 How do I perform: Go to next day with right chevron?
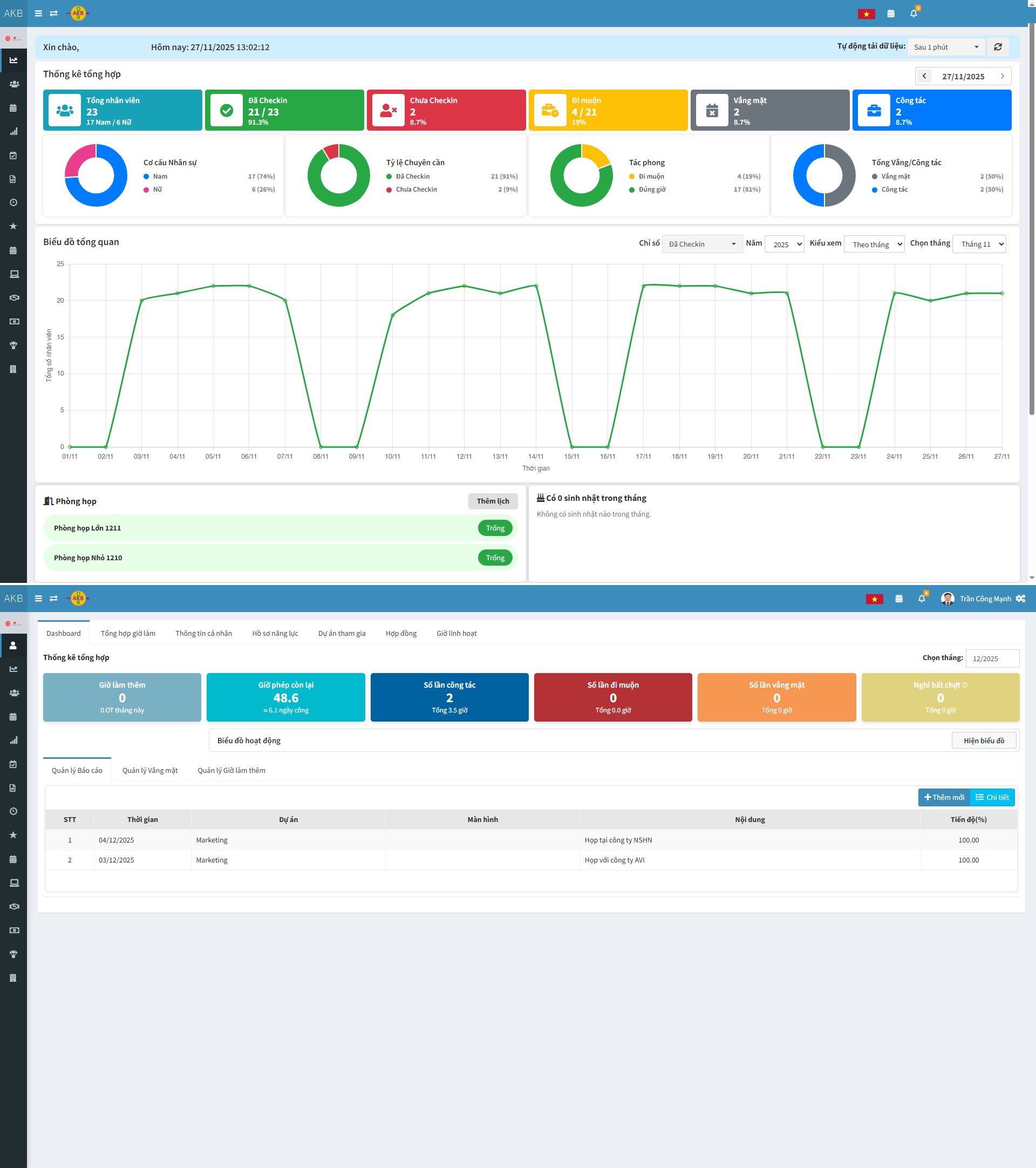point(1003,76)
